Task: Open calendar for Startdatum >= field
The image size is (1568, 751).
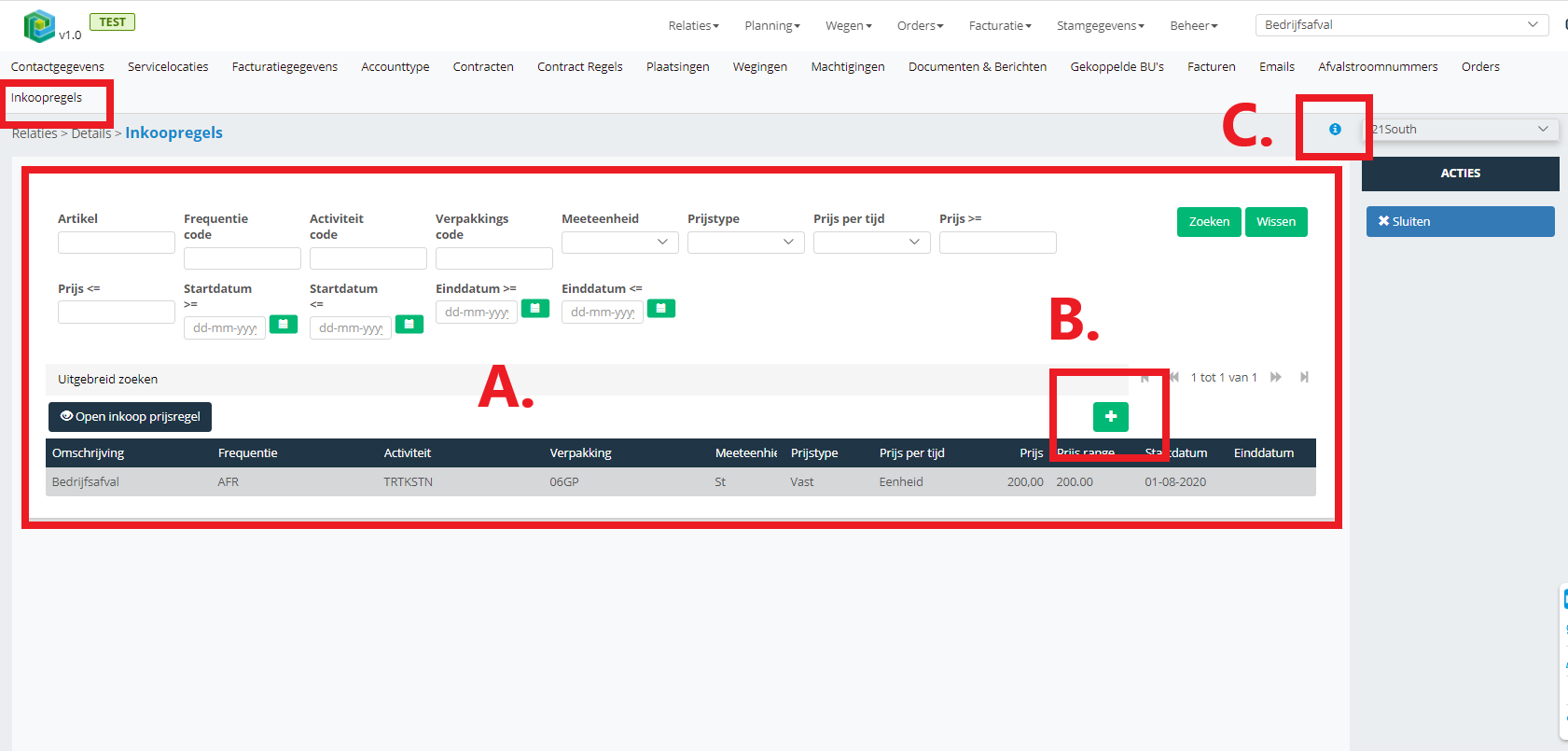Action: click(x=284, y=324)
